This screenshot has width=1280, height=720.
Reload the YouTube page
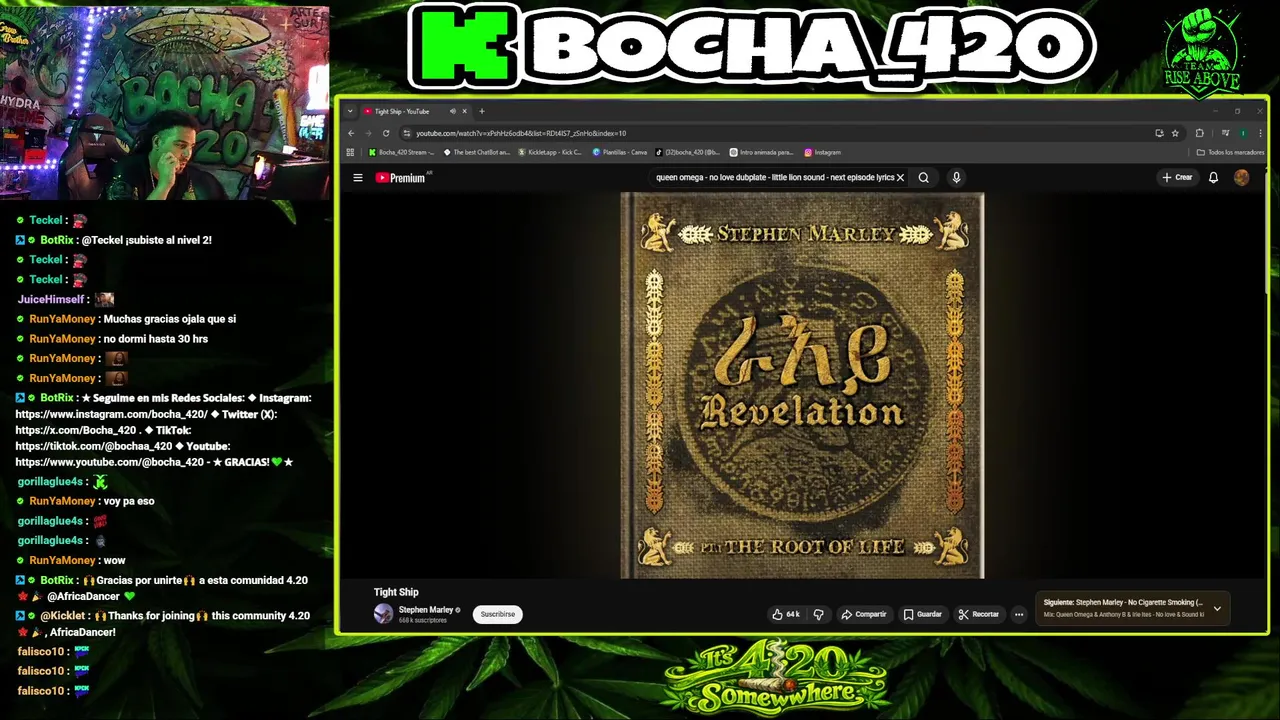click(385, 133)
